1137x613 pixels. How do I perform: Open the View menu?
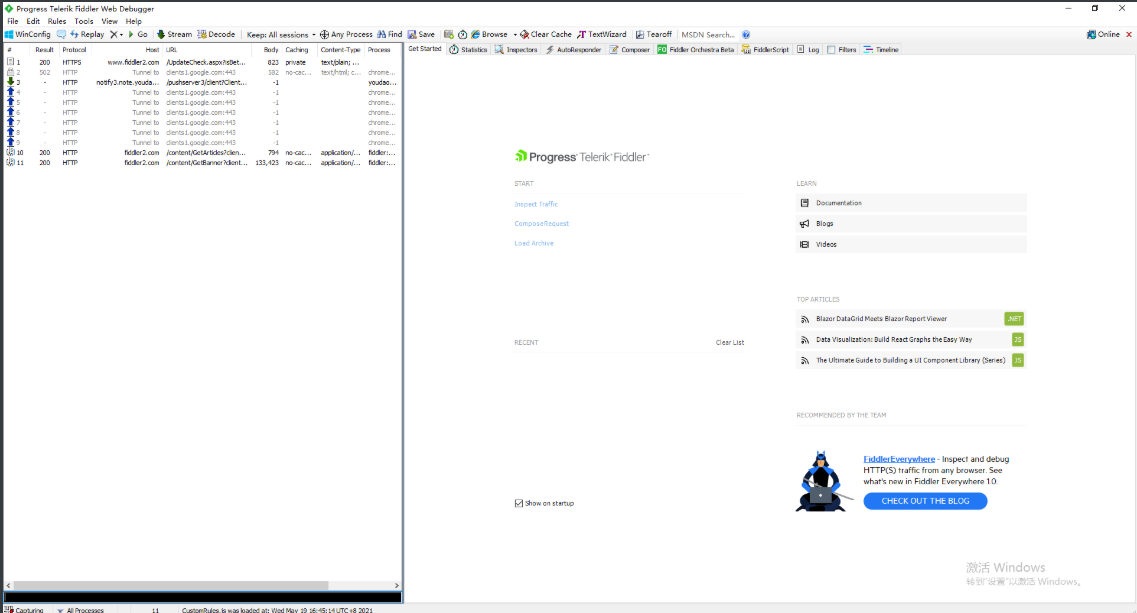coord(109,21)
